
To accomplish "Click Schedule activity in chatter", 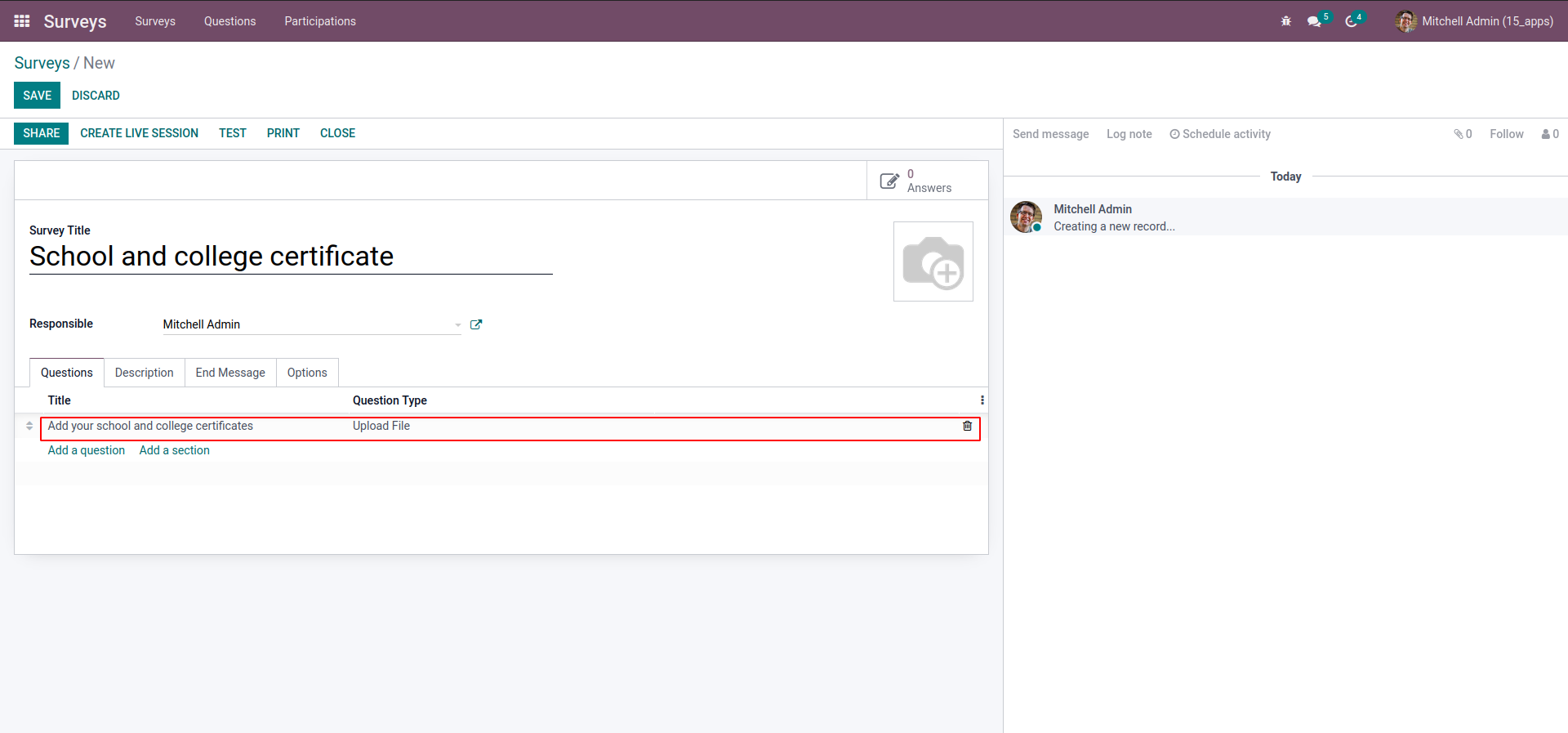I will pyautogui.click(x=1220, y=134).
